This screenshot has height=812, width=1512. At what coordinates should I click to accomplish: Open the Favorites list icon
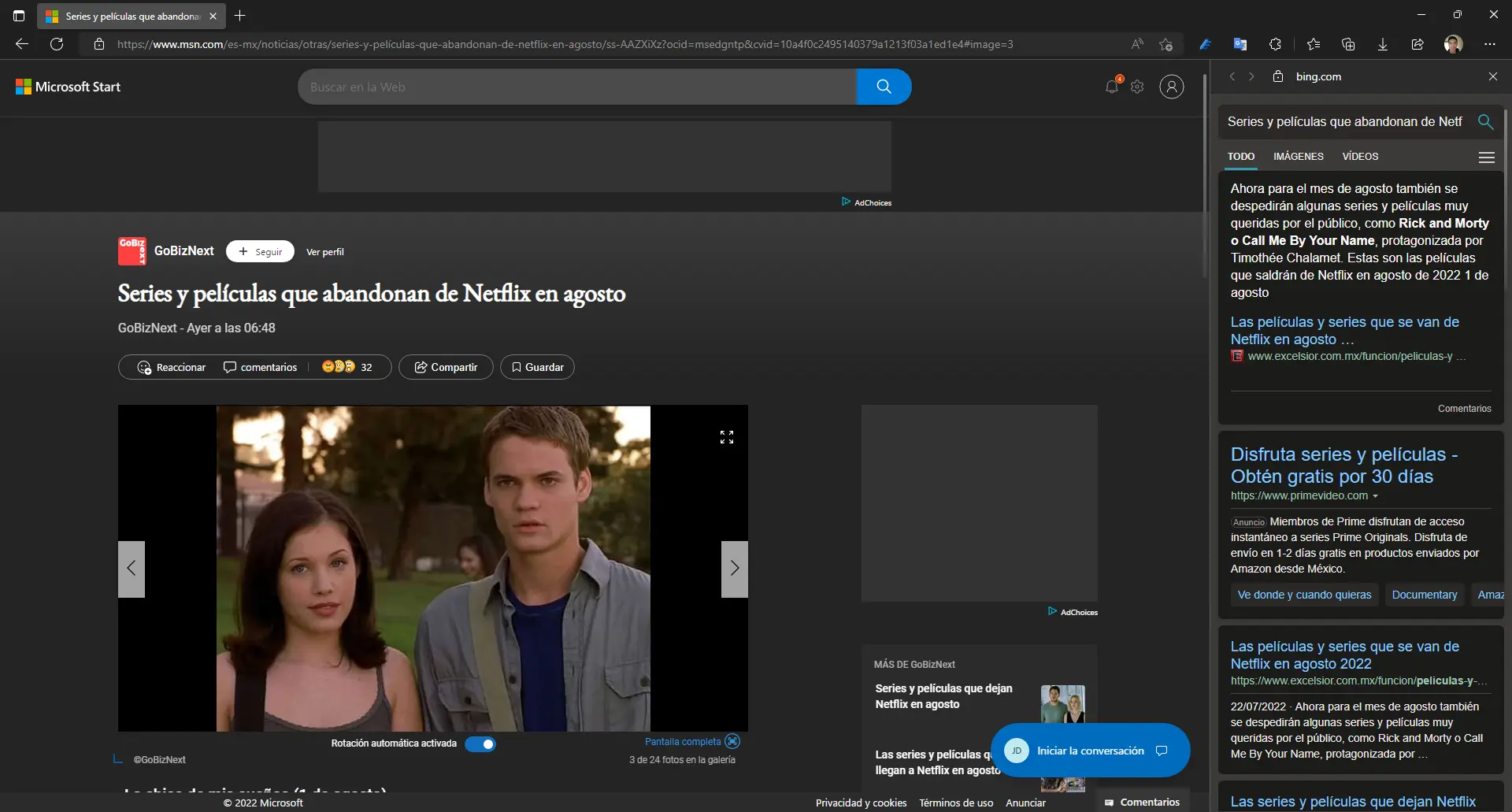tap(1314, 44)
